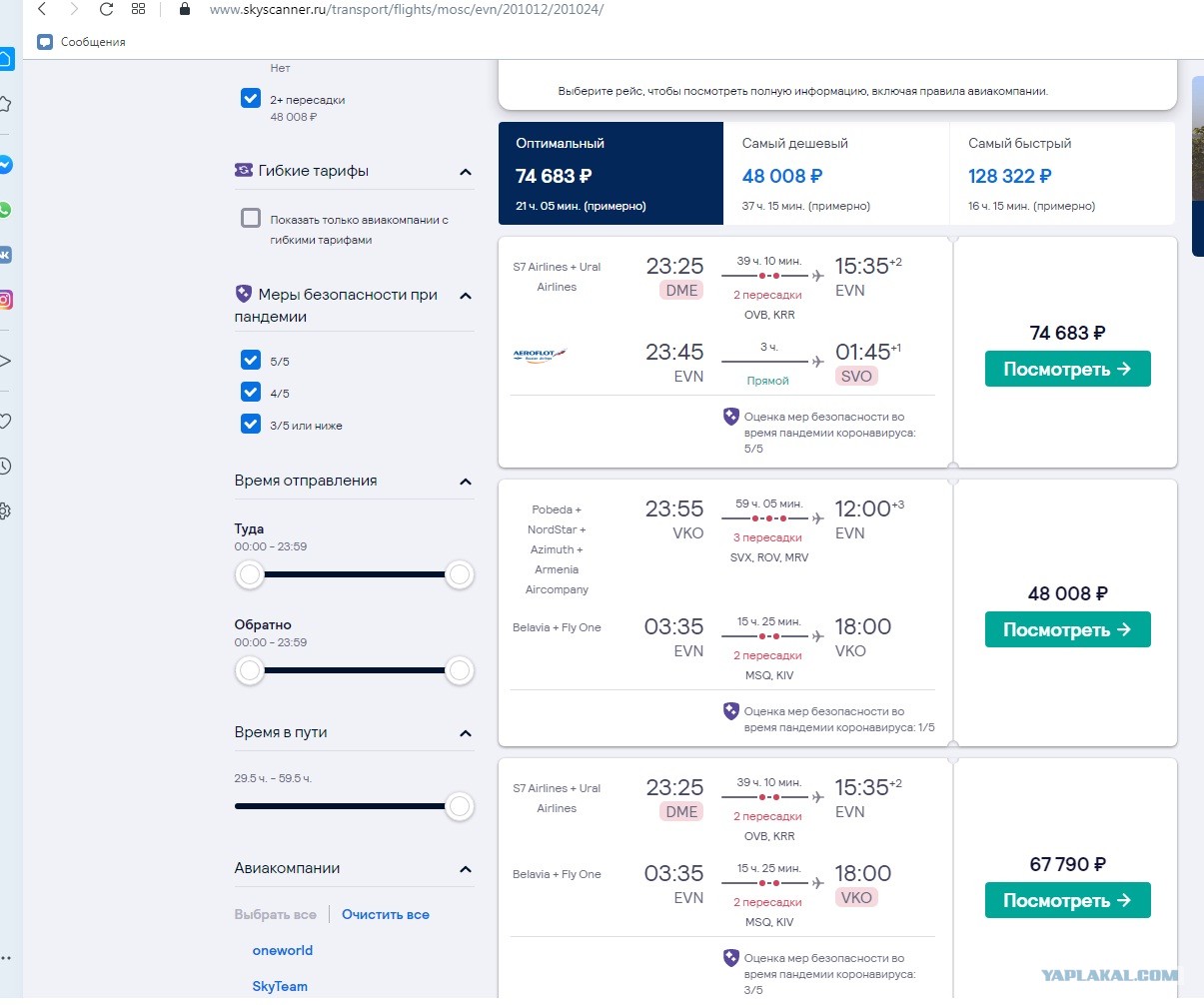
Task: Click the safety shield icon rated 5/5
Action: point(731,417)
